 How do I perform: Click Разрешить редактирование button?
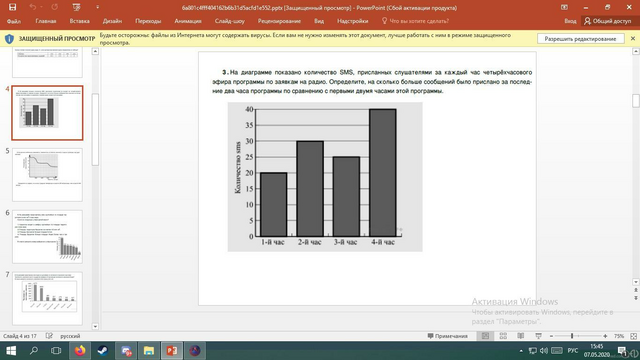(x=580, y=39)
